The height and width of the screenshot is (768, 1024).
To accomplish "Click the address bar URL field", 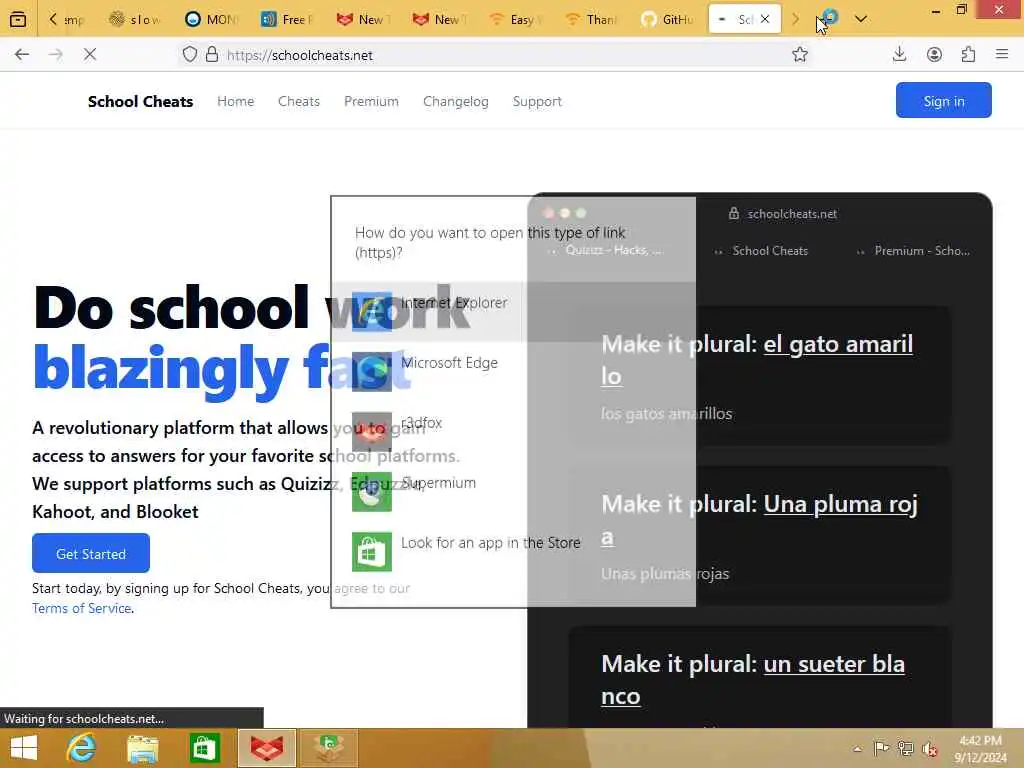I will coord(496,55).
